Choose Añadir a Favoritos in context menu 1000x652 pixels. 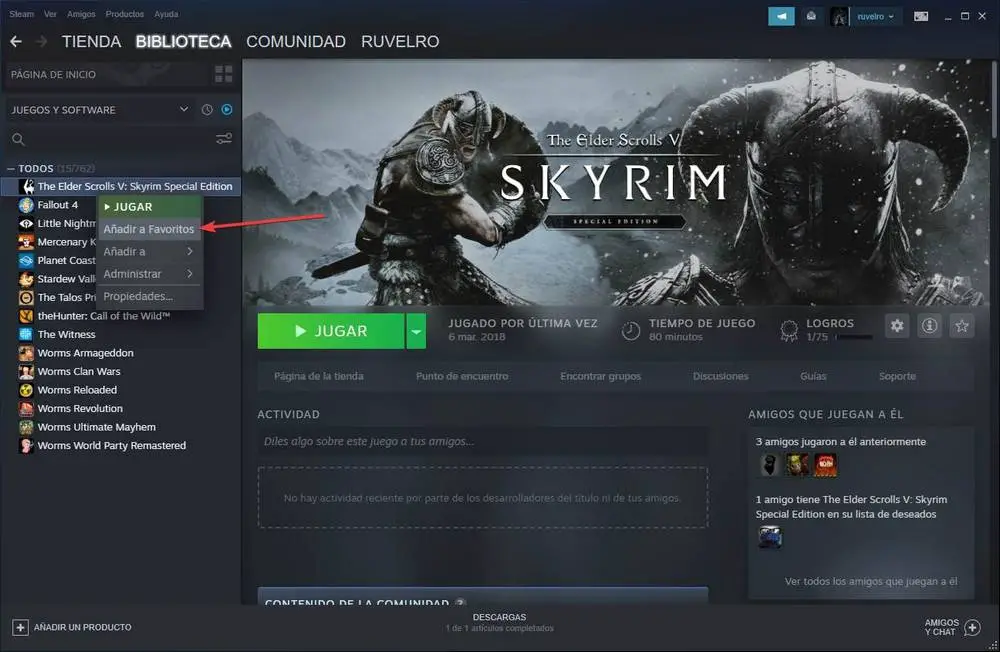(x=150, y=229)
